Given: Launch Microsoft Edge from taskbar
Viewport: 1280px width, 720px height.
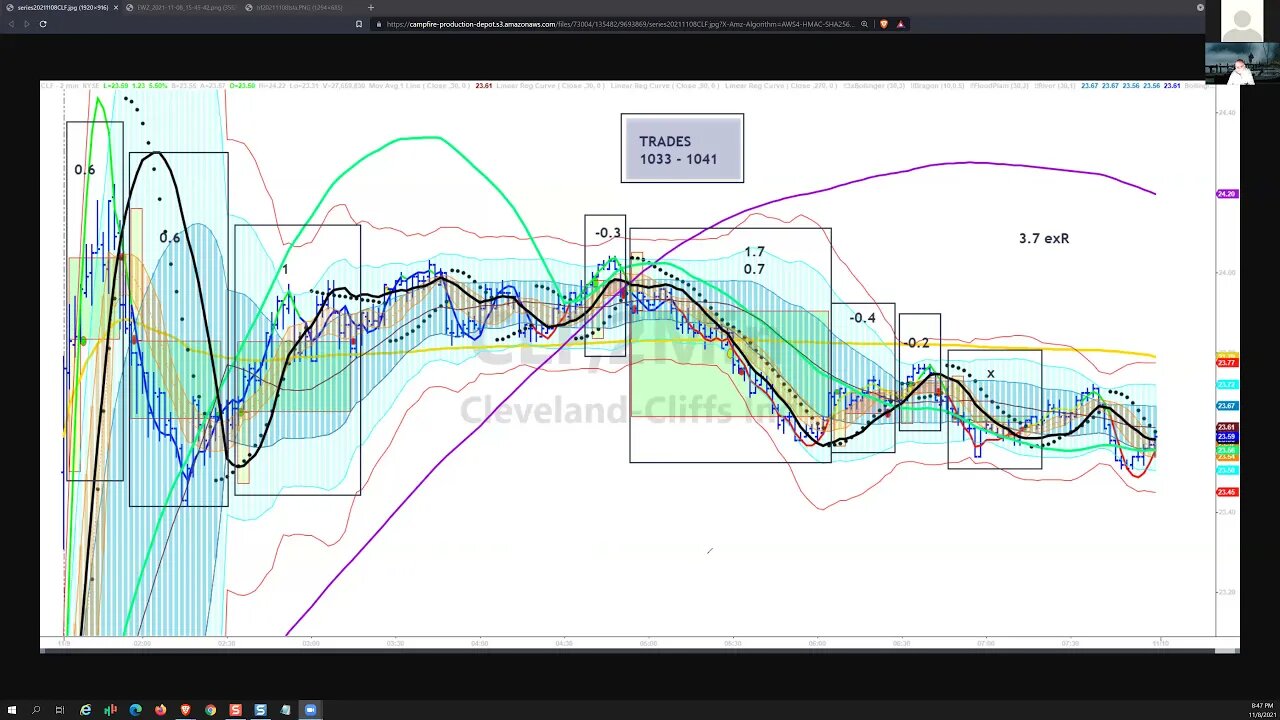Looking at the screenshot, I should point(135,710).
